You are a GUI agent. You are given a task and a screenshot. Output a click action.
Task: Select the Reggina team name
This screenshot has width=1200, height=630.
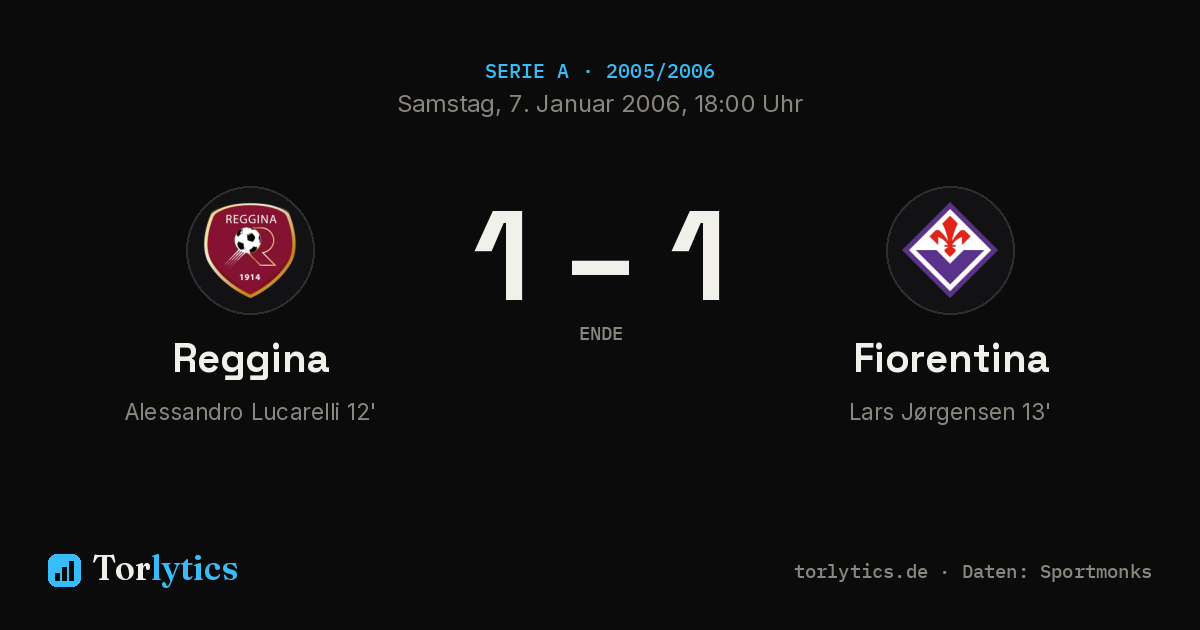[x=250, y=358]
